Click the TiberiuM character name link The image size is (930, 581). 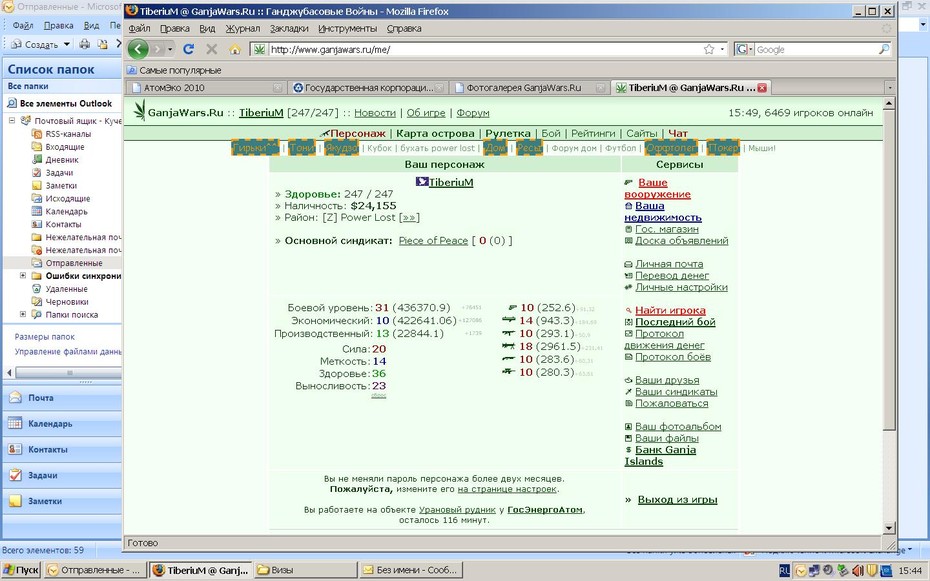click(x=451, y=182)
